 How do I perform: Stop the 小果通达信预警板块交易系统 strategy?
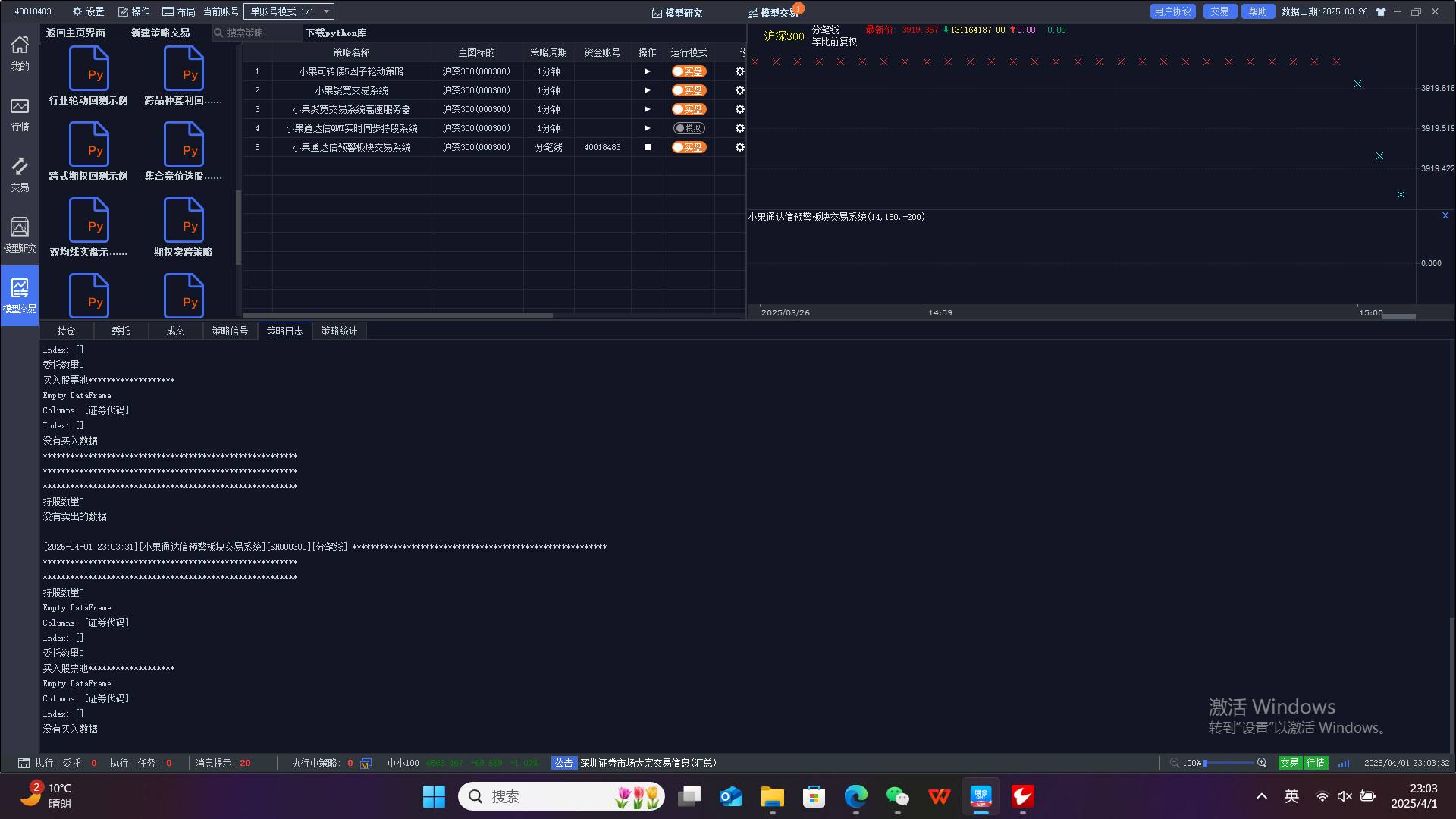click(x=647, y=147)
